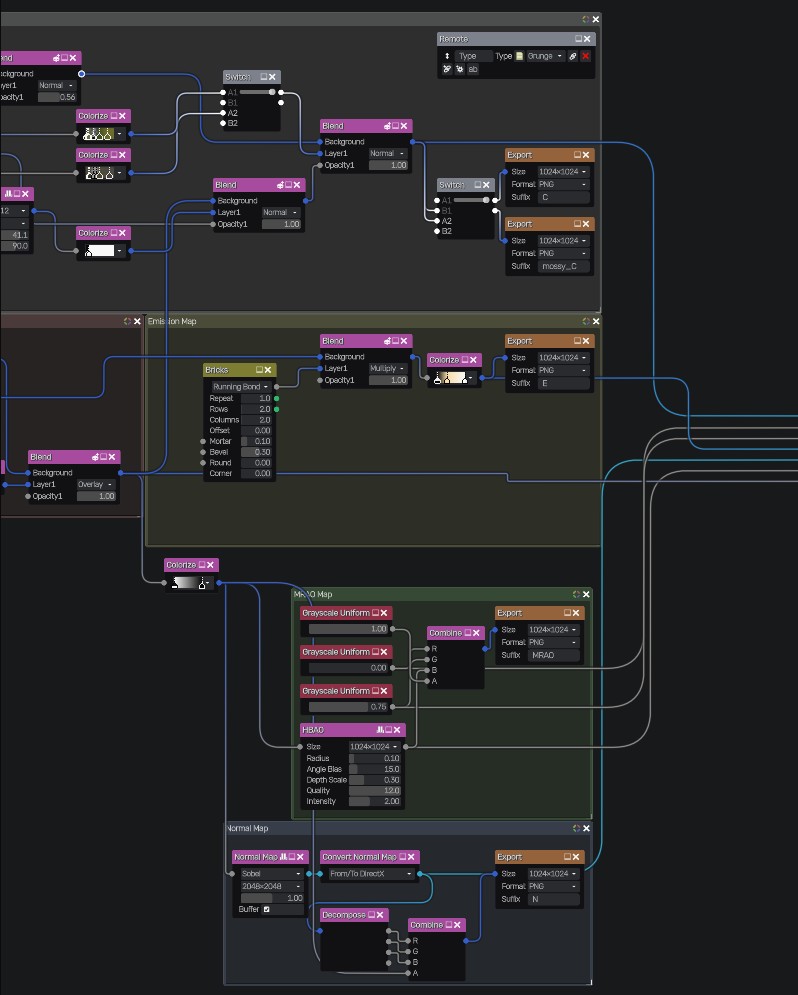Open Format PNG dropdown on mossy_C Export

click(563, 253)
